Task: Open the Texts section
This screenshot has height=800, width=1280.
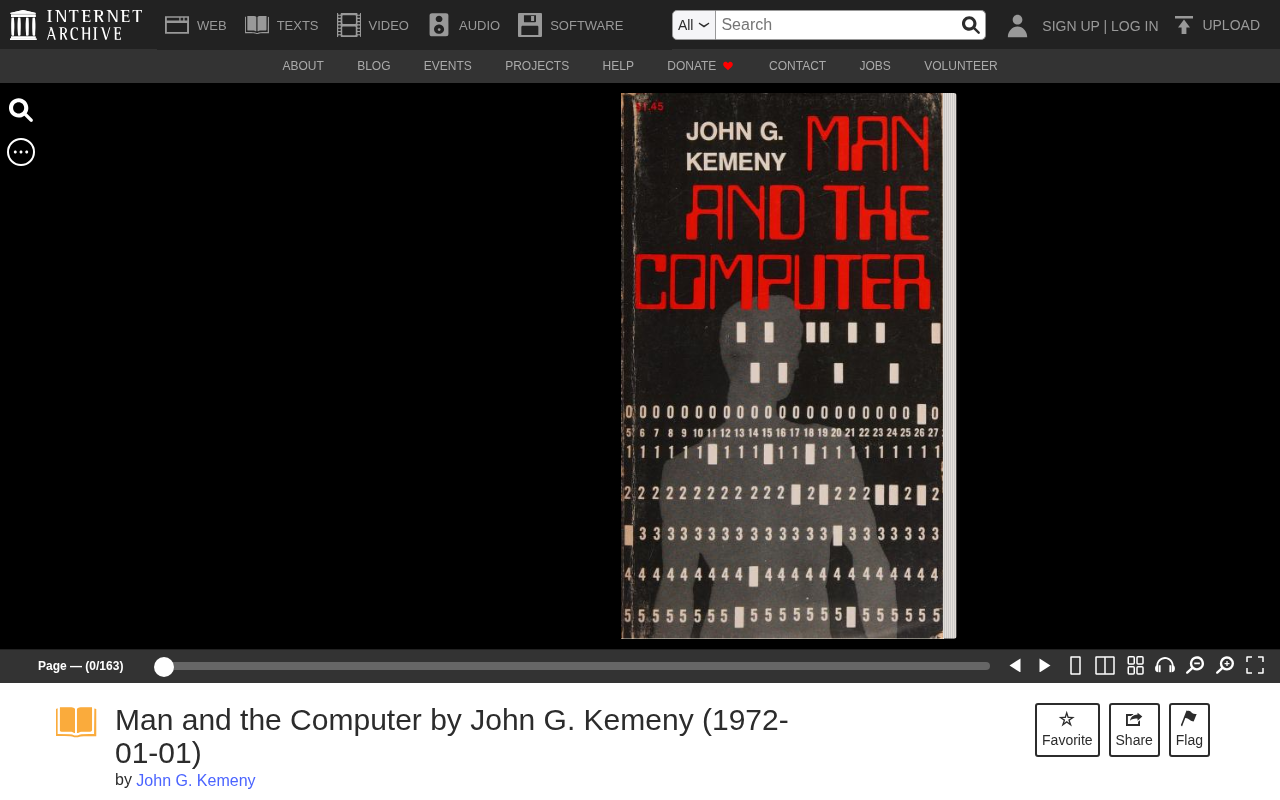Action: [x=282, y=25]
